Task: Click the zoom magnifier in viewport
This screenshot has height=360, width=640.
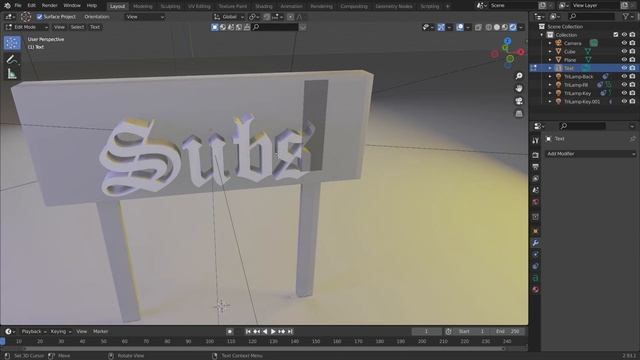Action: (x=519, y=76)
